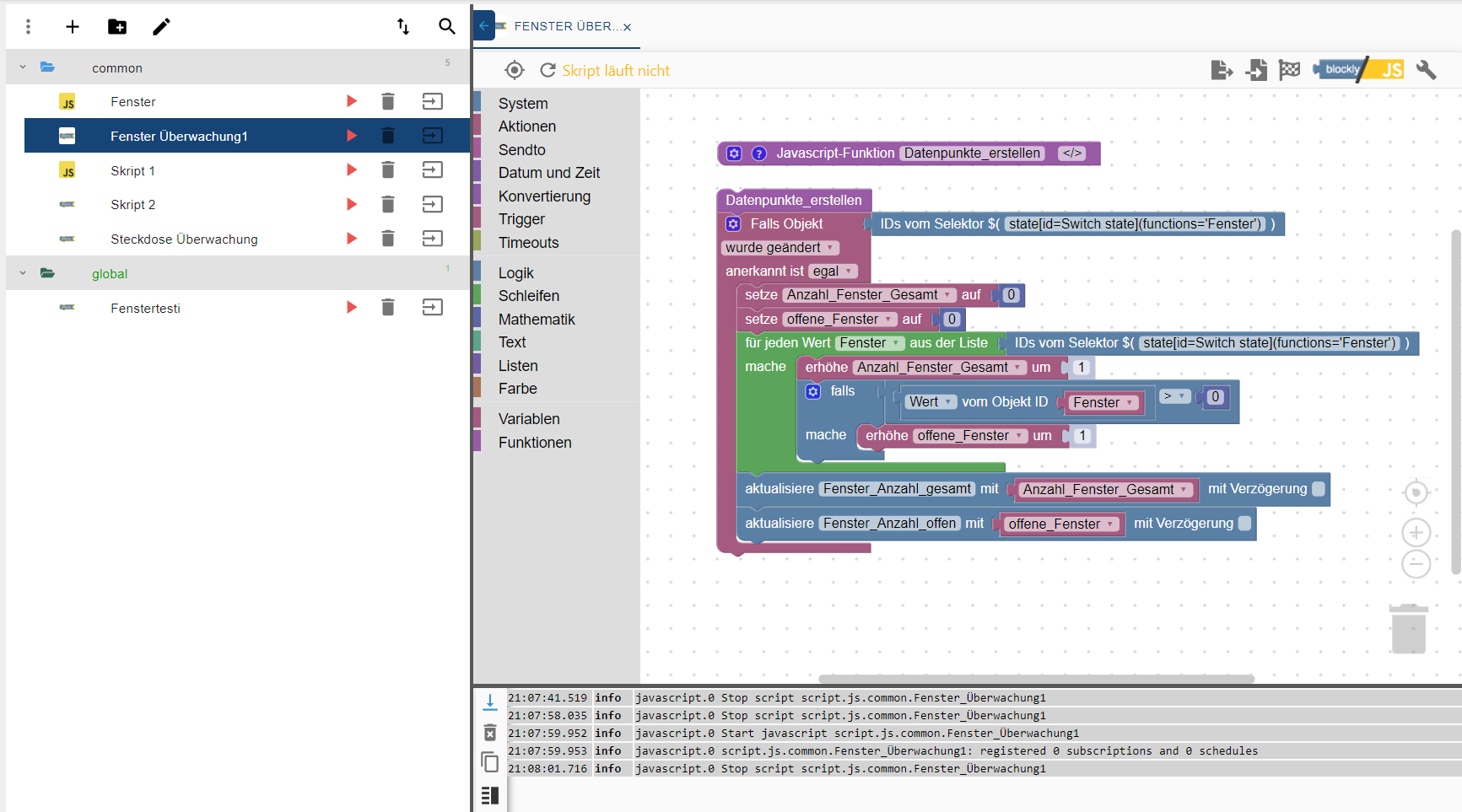Toggle 'mit Verzögerung' checkbox for Fenster_Anzahl_gesamt

point(1319,489)
